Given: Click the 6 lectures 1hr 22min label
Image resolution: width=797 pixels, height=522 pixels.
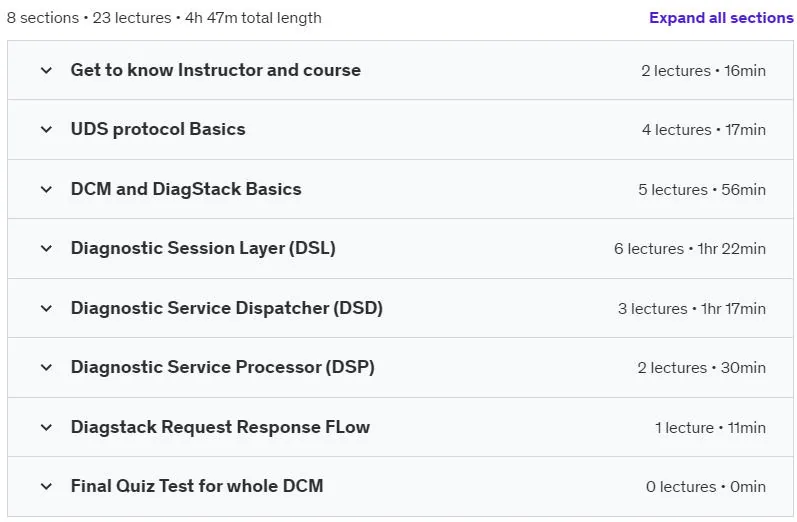Looking at the screenshot, I should click(x=690, y=249).
